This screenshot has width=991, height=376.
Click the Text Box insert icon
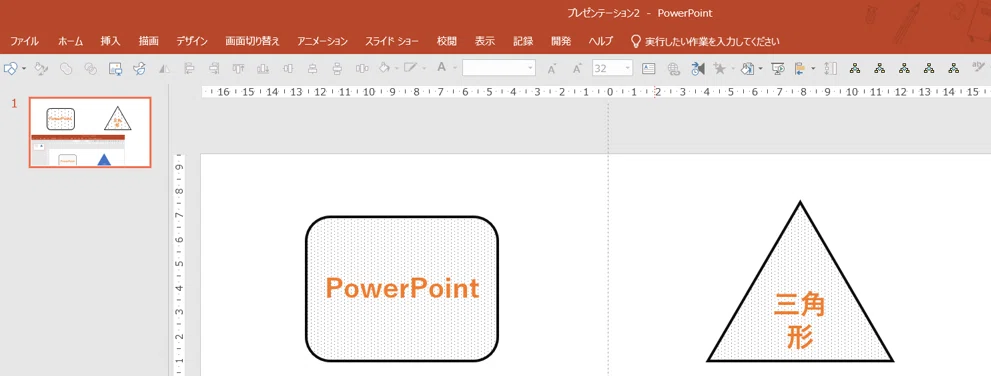pyautogui.click(x=648, y=68)
